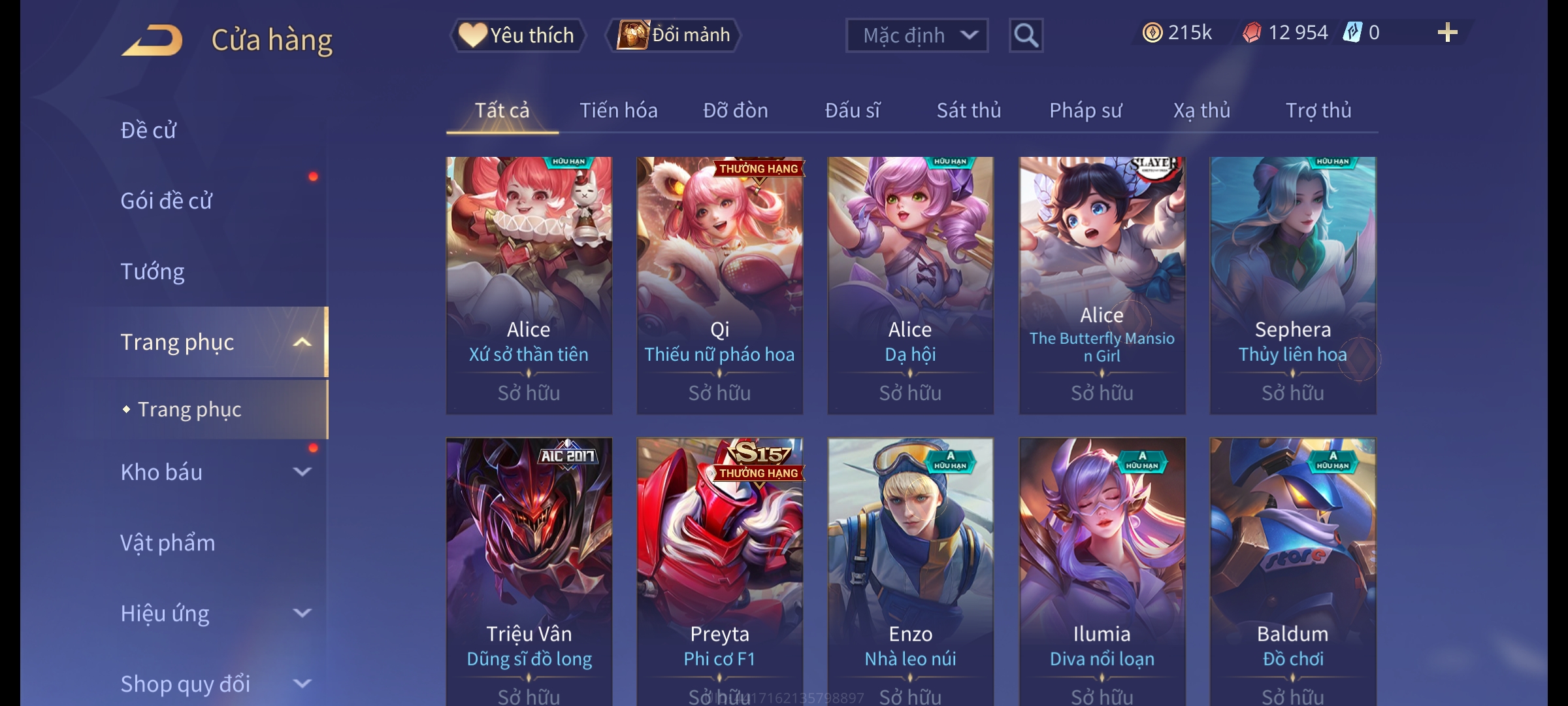
Task: Tap the gold coin icon showing 215k
Action: 1152,33
